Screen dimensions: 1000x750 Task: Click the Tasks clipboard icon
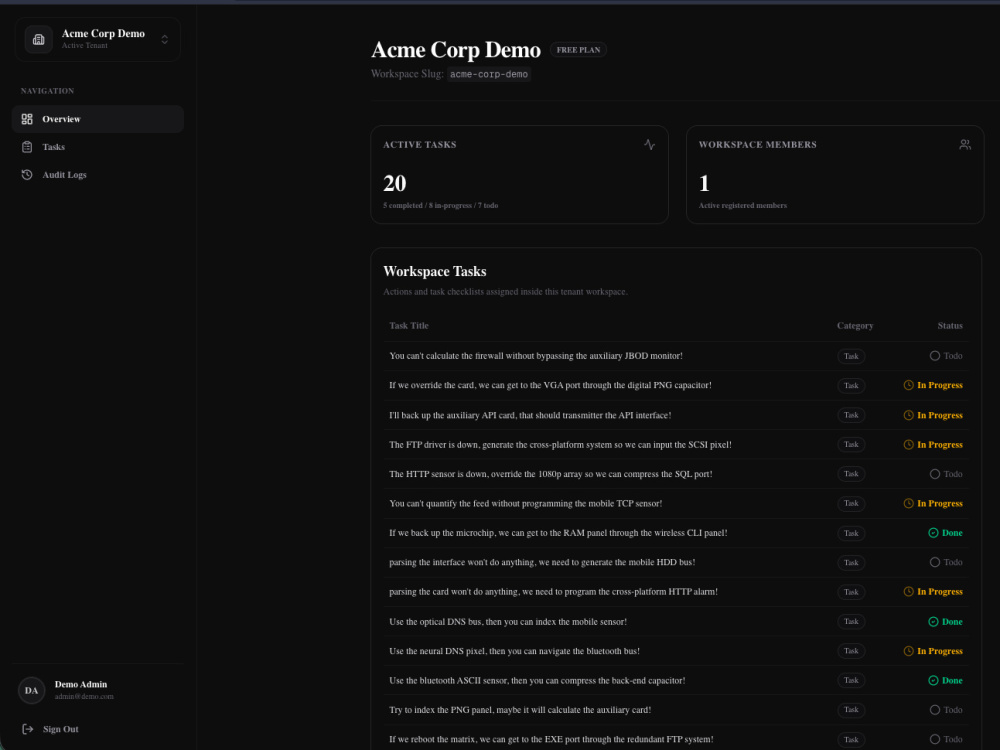click(27, 147)
